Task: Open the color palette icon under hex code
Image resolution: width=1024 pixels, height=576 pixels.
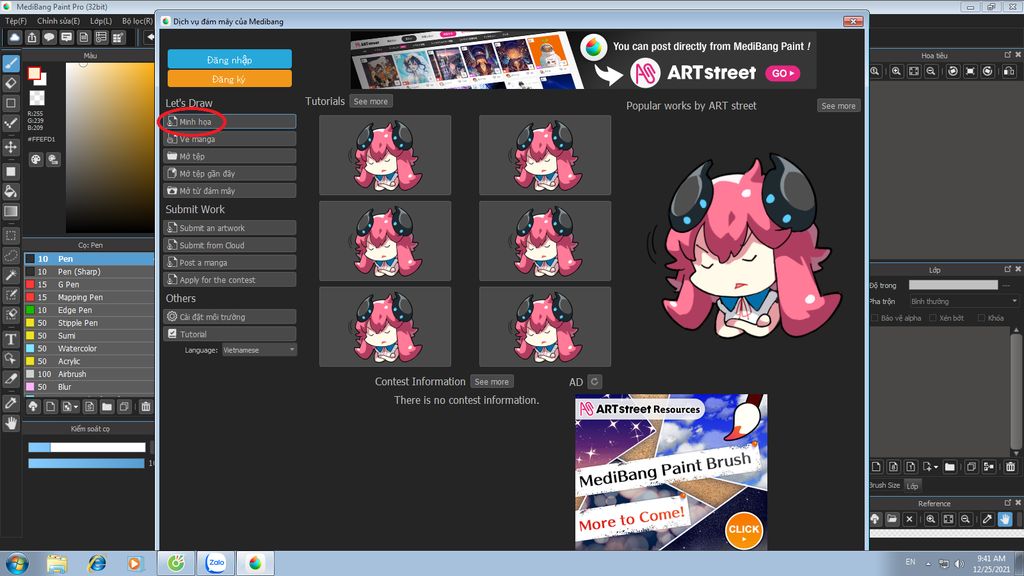Action: pos(36,159)
